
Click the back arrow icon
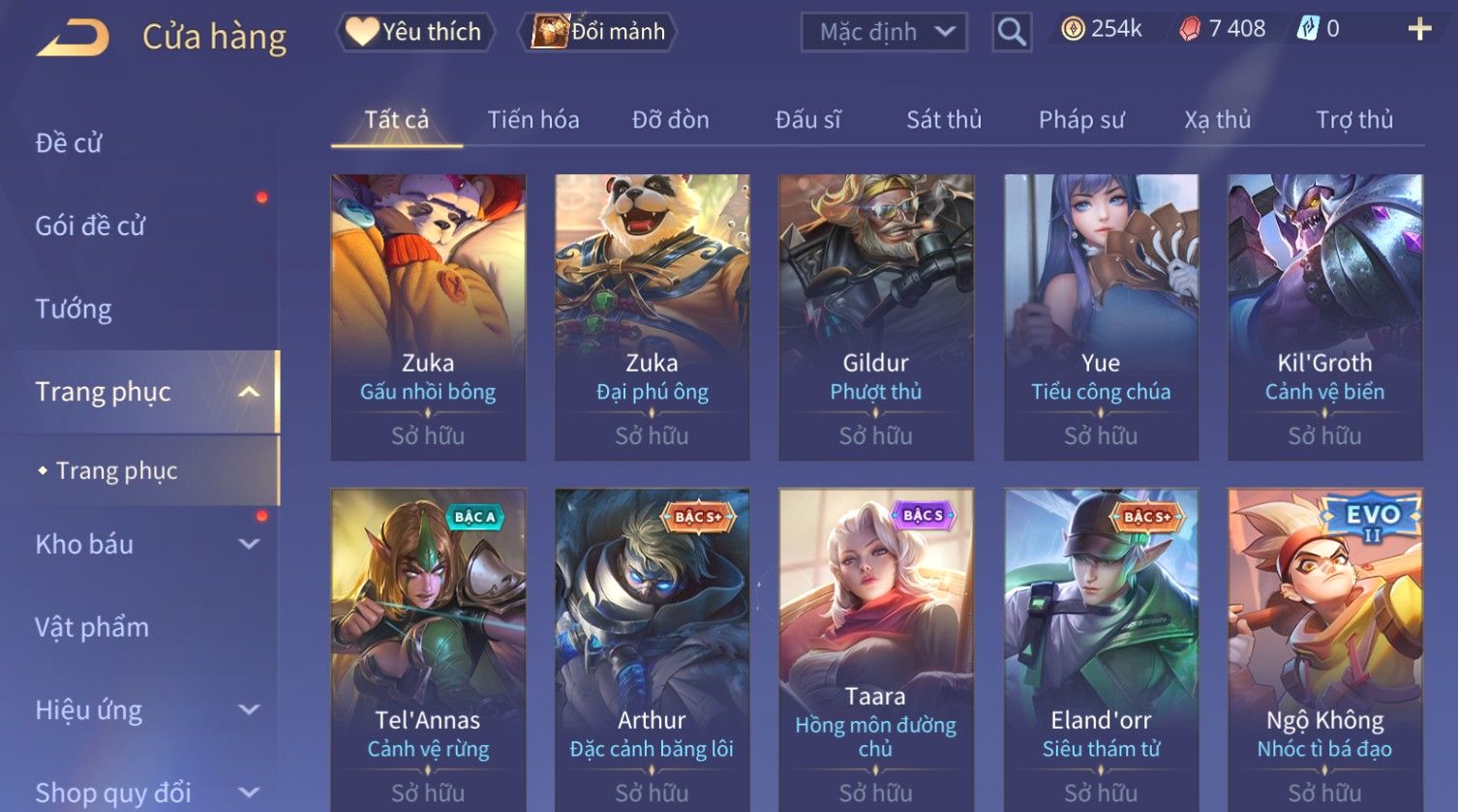pos(73,39)
